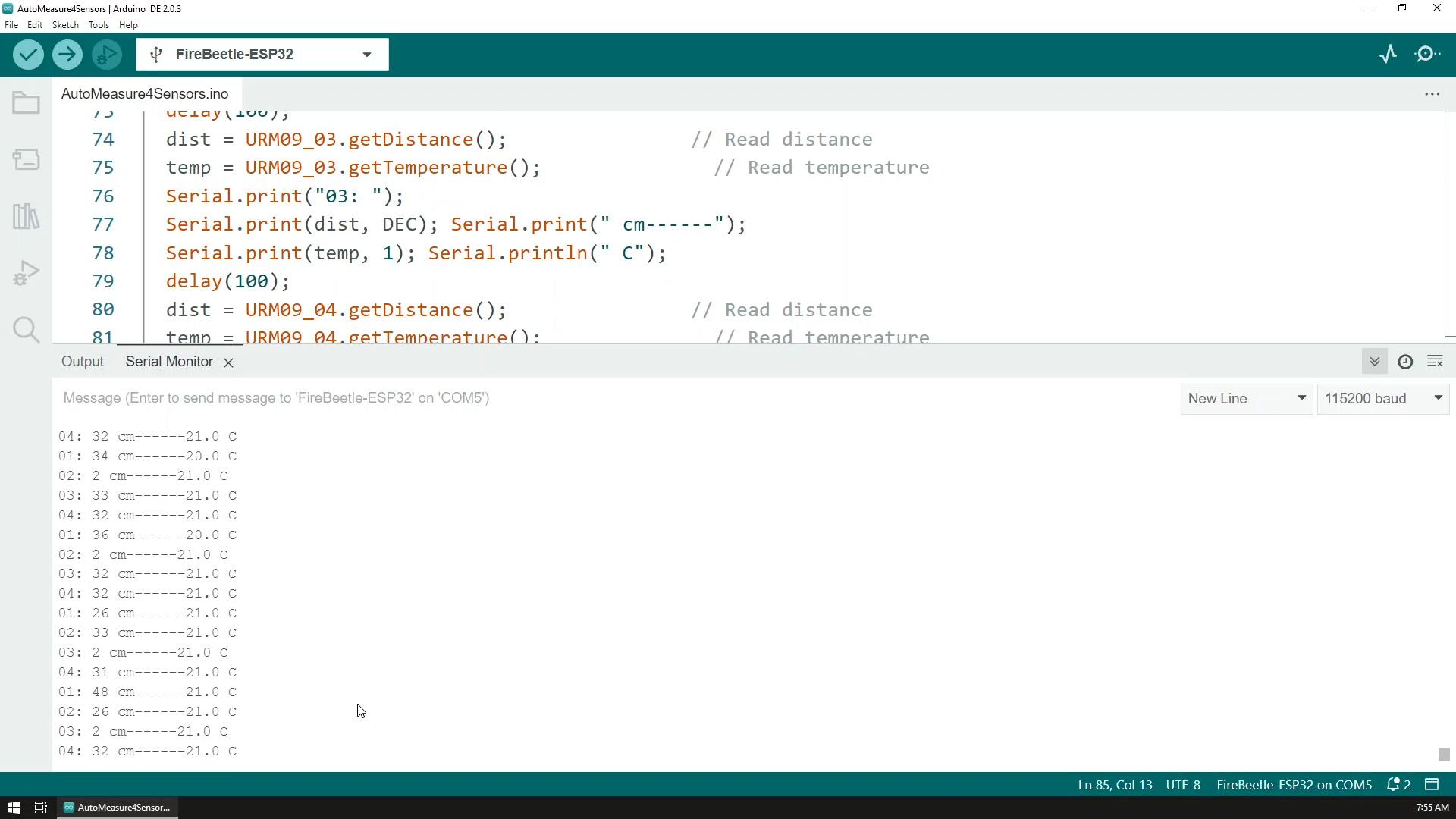Click Serial.print(" cm------") on line 77
Viewport: 1456px width, 819px height.
[x=599, y=224]
